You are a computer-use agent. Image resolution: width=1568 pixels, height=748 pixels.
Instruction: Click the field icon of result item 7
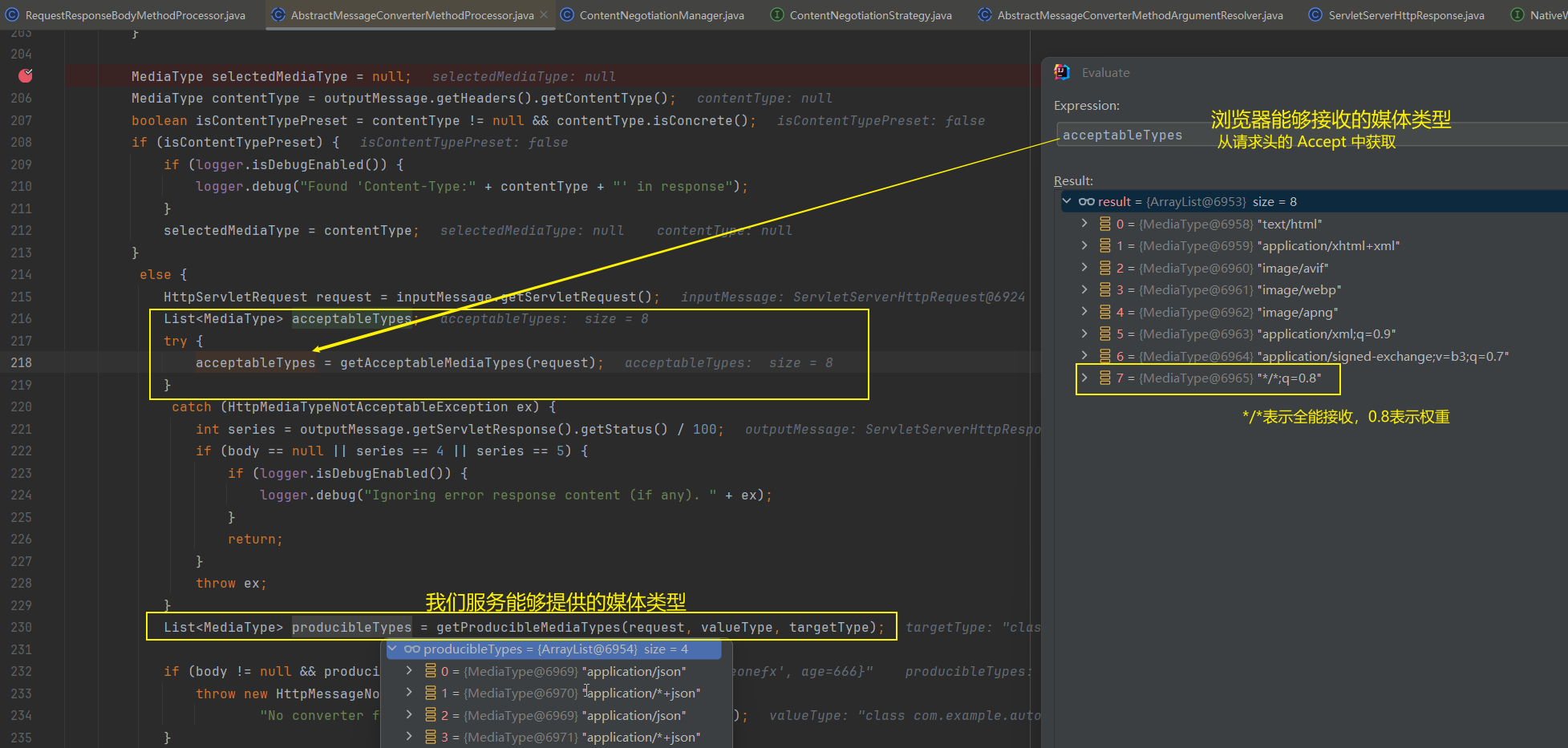tap(1105, 378)
